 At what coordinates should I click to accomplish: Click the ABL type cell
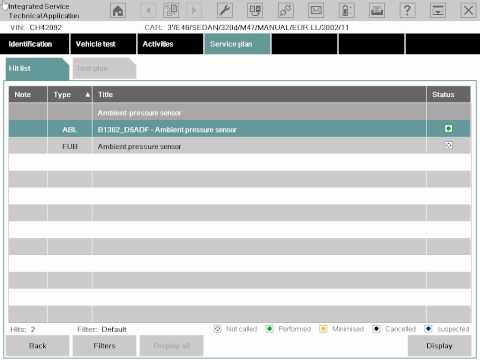[x=70, y=129]
